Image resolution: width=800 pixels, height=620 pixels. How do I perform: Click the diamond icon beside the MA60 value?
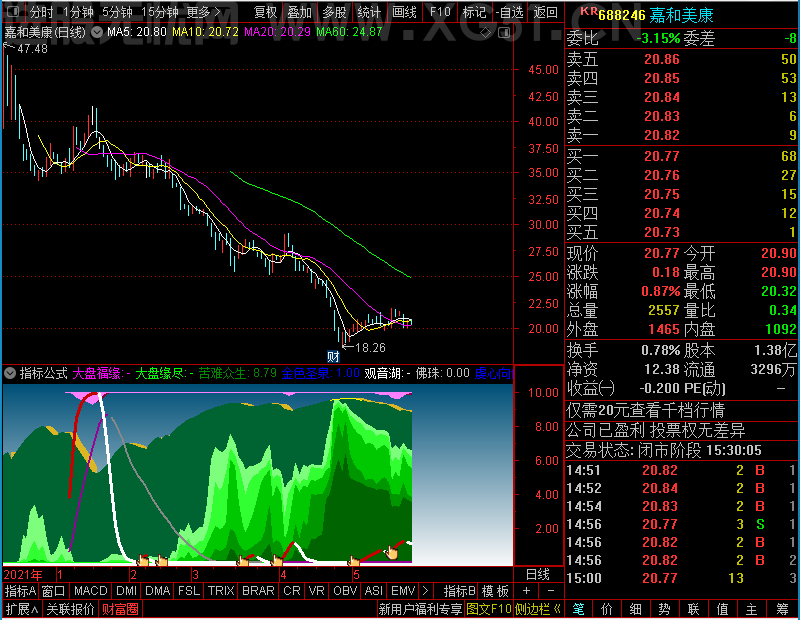pos(486,33)
